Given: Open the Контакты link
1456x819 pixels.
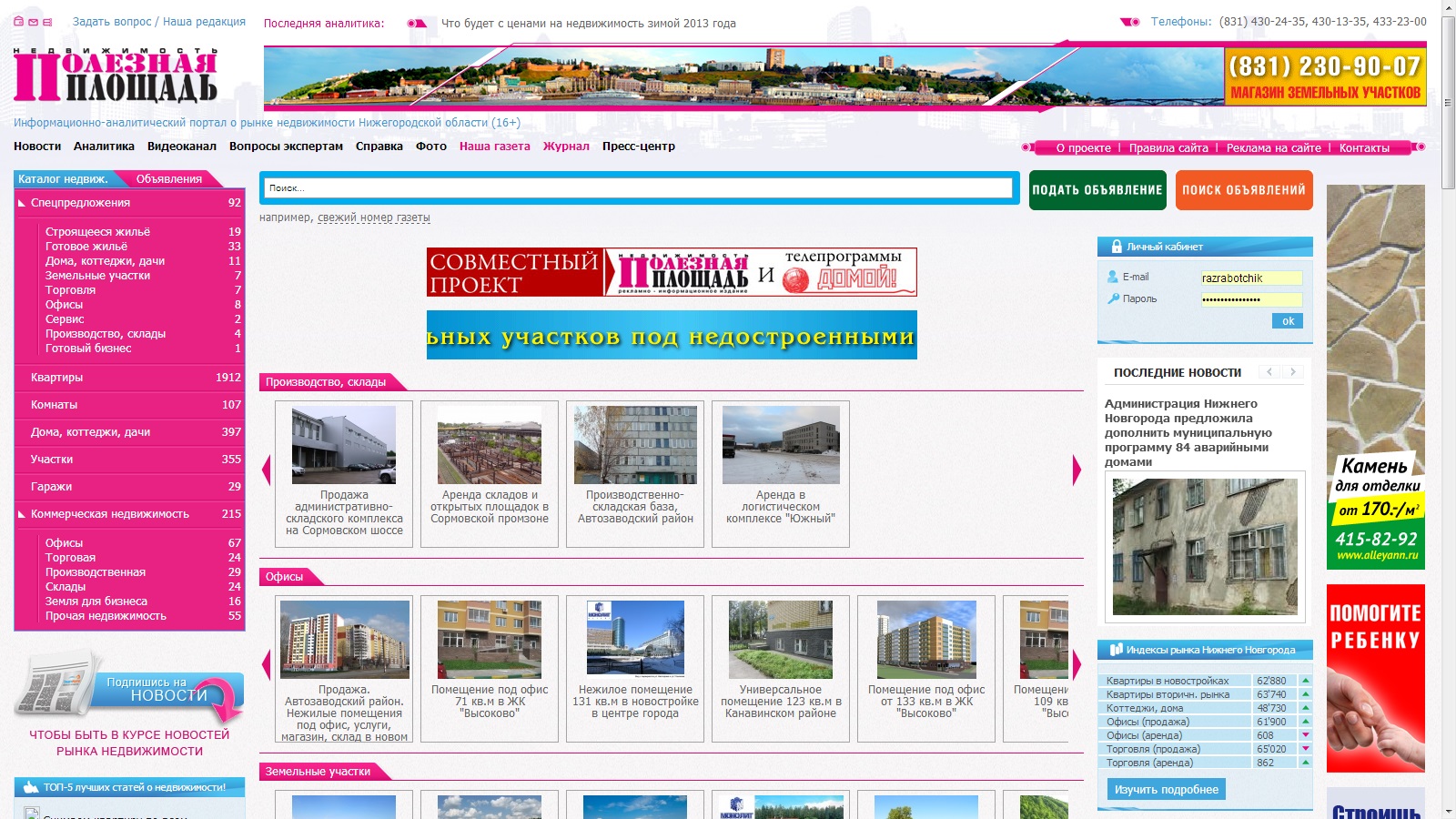Looking at the screenshot, I should coord(1364,148).
